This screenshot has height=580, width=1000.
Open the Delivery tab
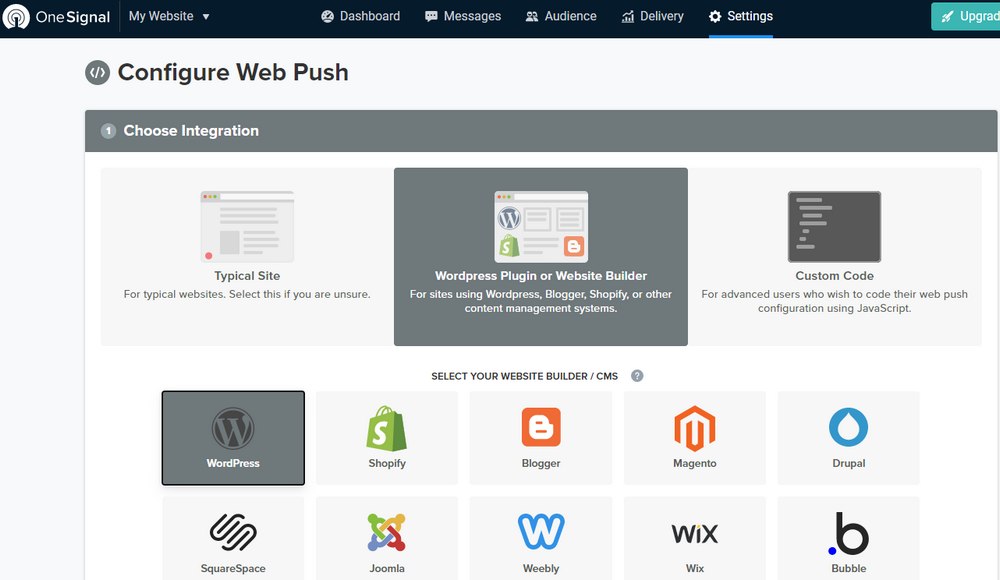(652, 17)
